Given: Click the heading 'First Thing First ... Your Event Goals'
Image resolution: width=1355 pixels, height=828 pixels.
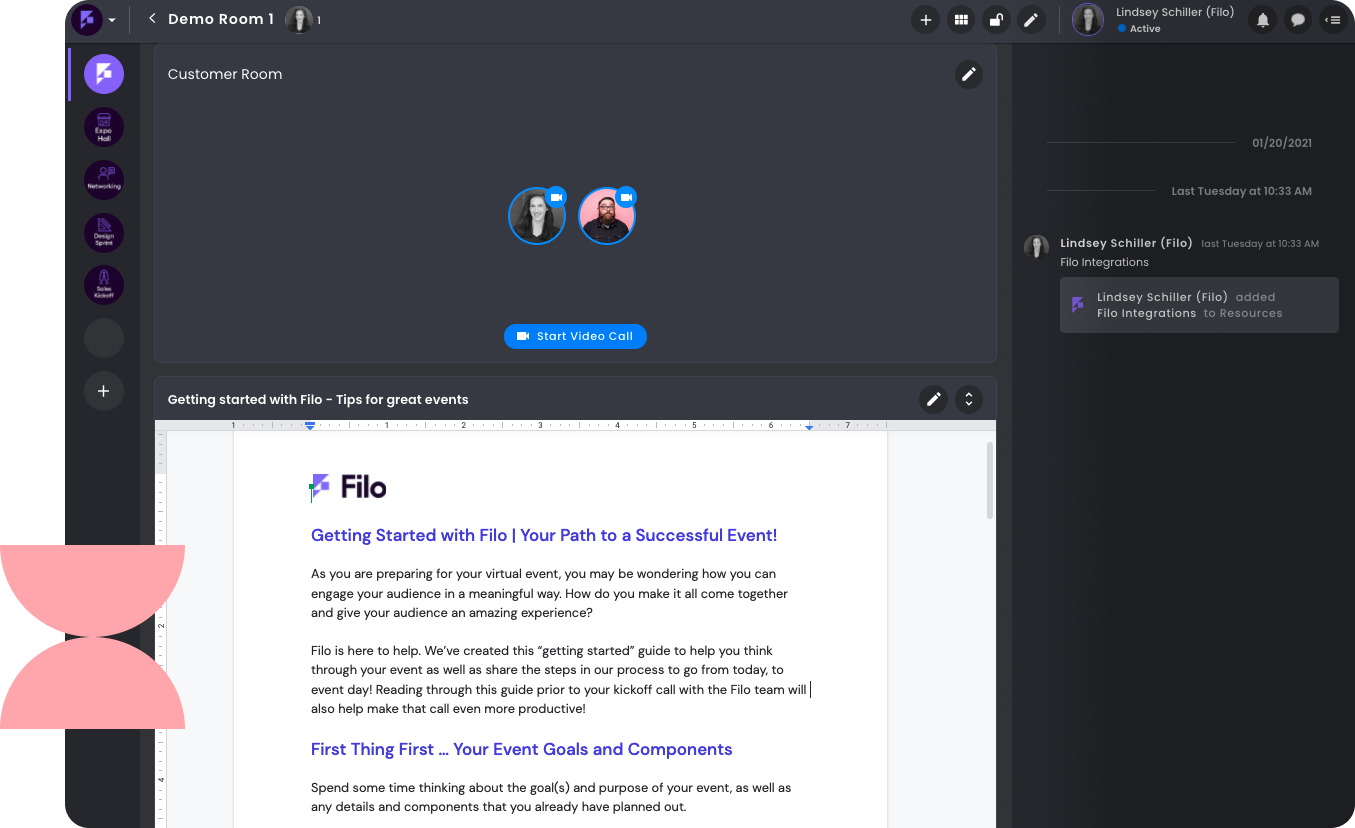Looking at the screenshot, I should (x=521, y=750).
